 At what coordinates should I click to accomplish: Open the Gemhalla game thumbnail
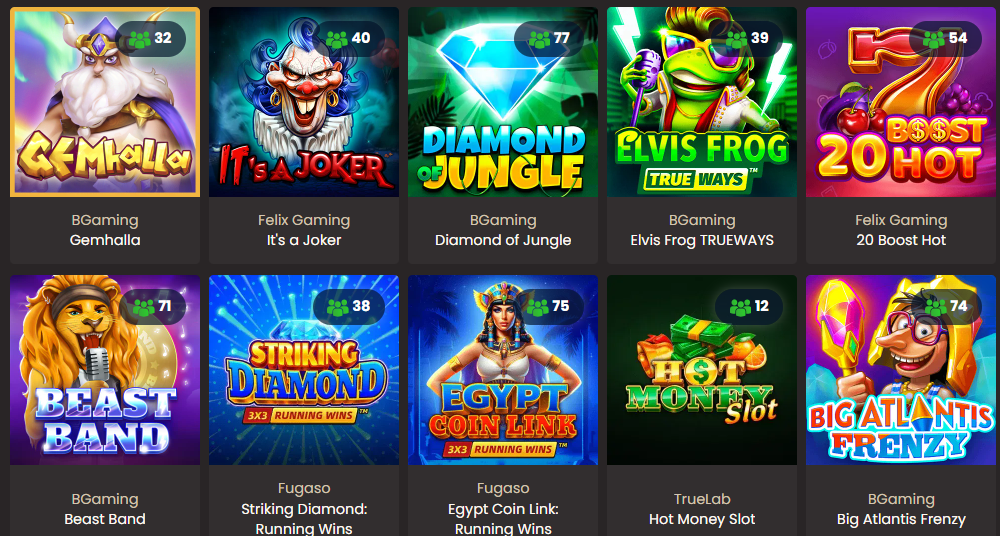[x=105, y=102]
